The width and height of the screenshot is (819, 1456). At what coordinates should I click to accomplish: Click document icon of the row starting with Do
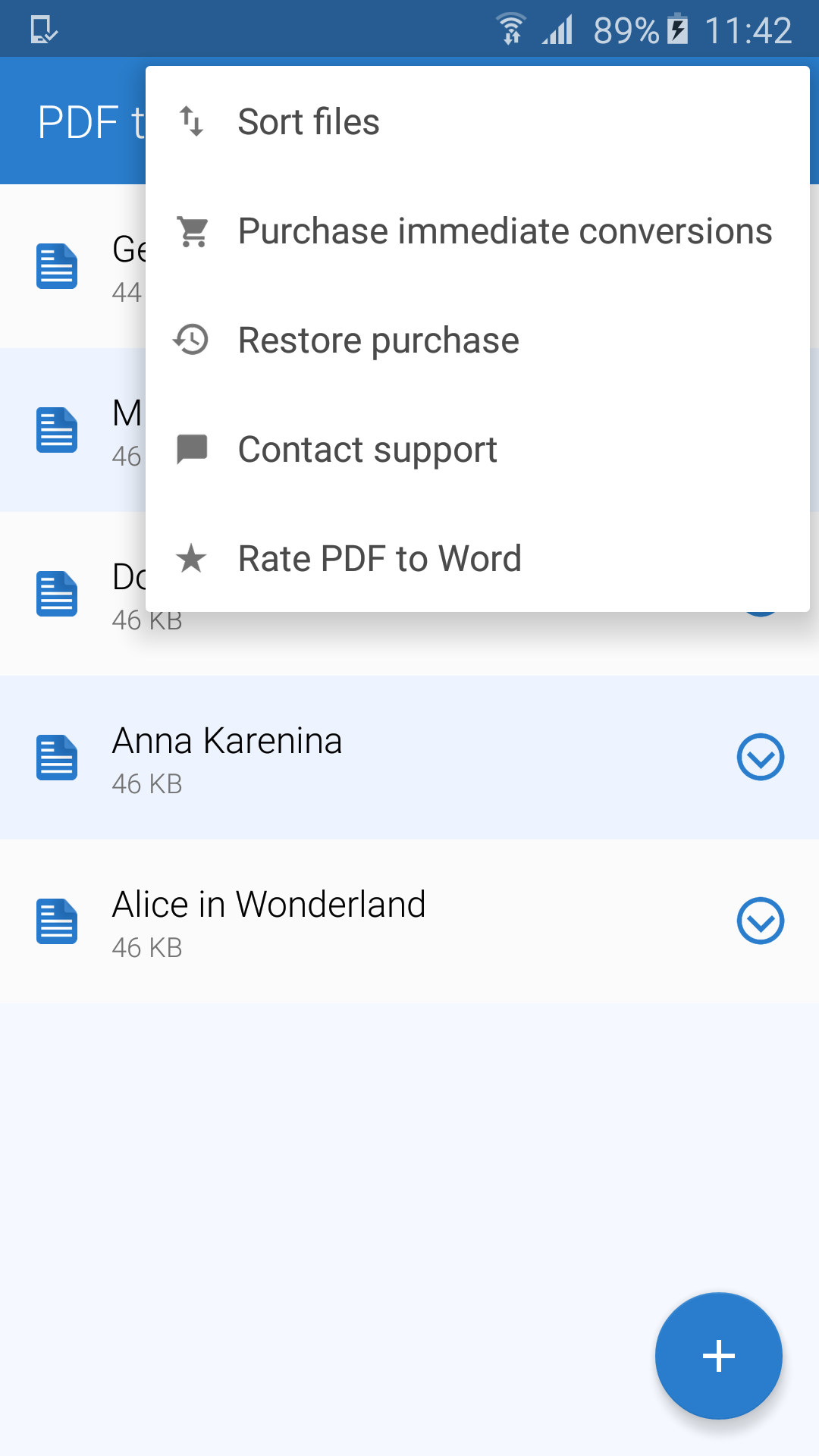pos(57,594)
